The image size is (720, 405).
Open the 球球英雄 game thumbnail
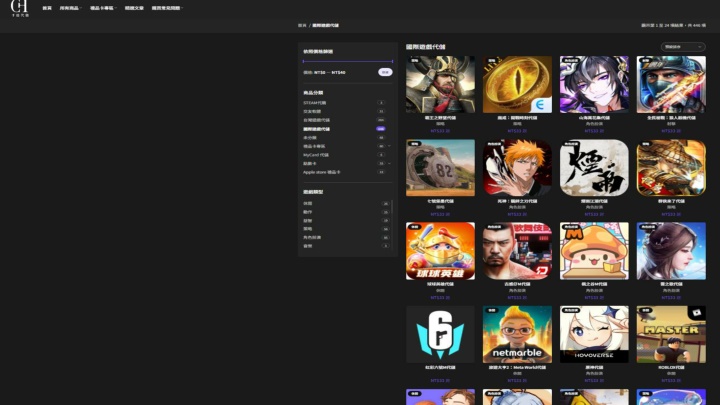[440, 251]
